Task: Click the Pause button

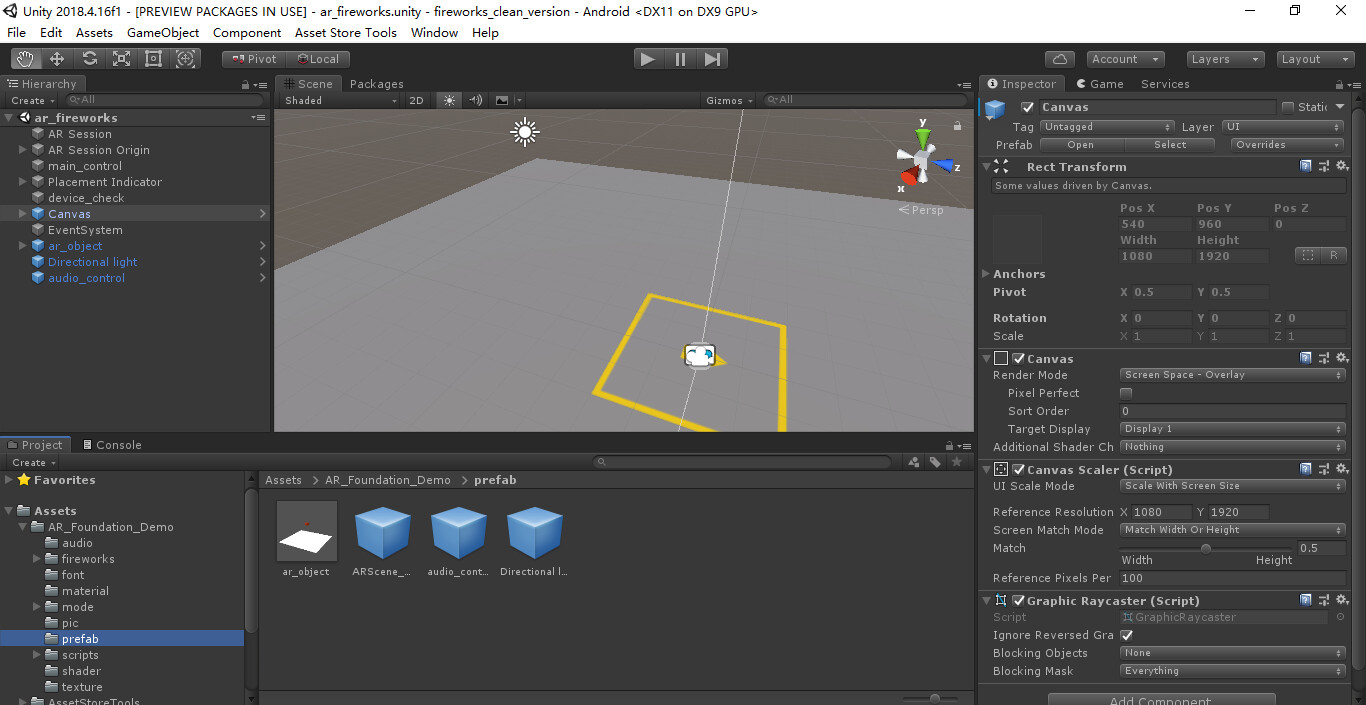Action: [x=680, y=59]
